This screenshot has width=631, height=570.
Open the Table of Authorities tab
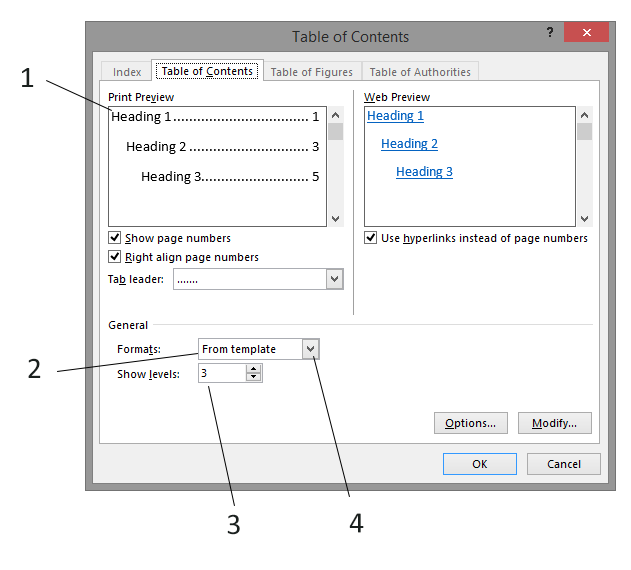click(420, 72)
